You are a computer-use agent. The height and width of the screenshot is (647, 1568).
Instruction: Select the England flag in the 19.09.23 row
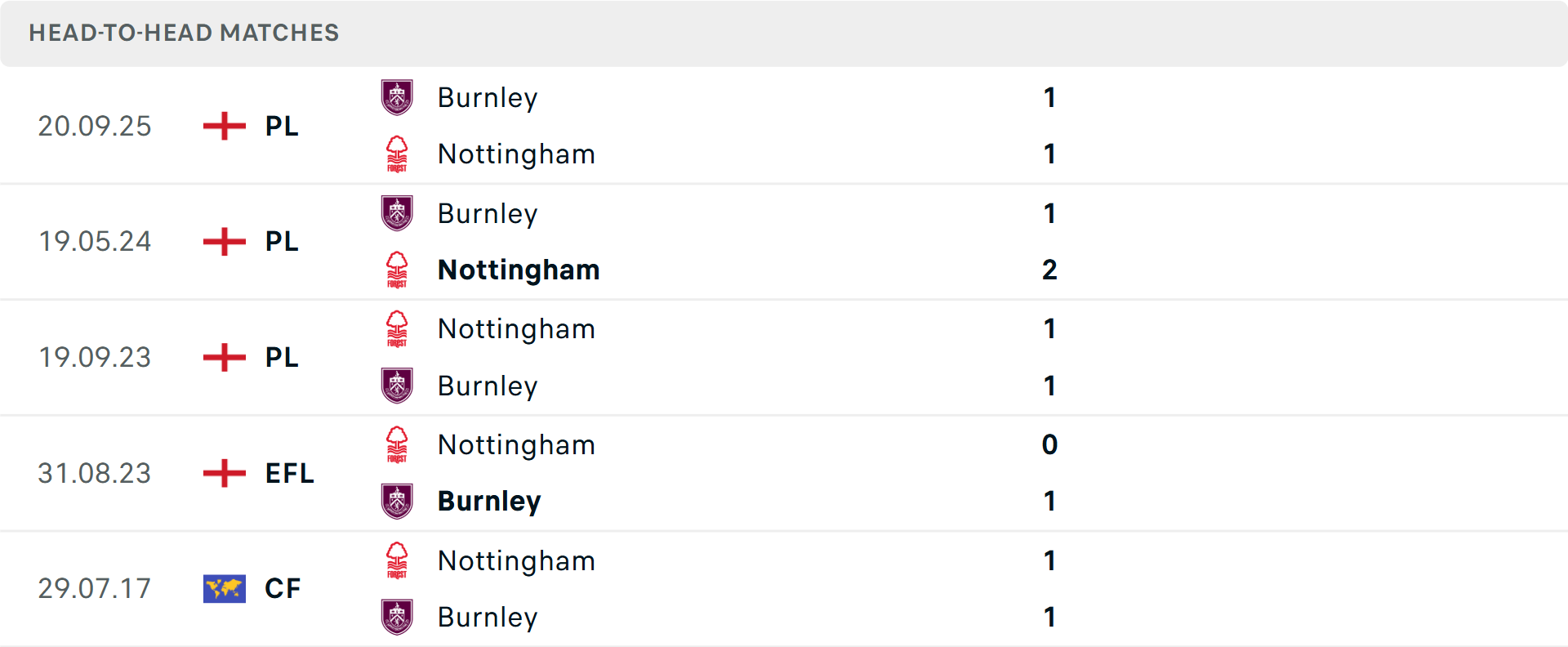(x=223, y=358)
